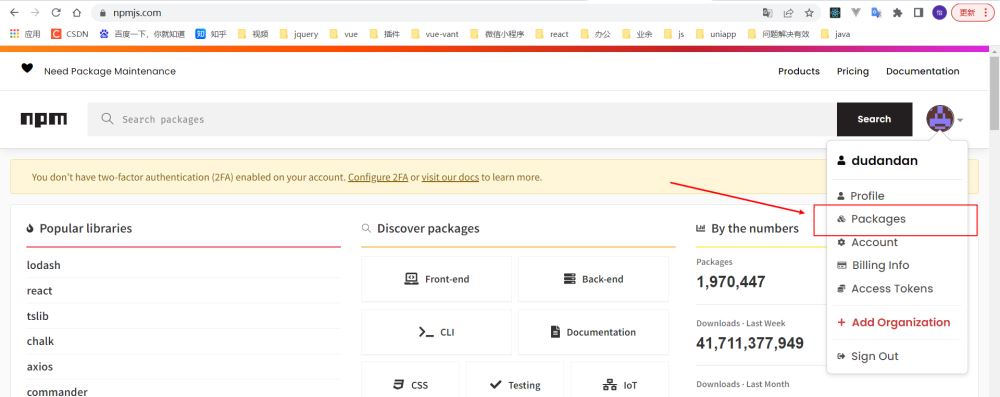Select the CLI discover category

(x=436, y=332)
